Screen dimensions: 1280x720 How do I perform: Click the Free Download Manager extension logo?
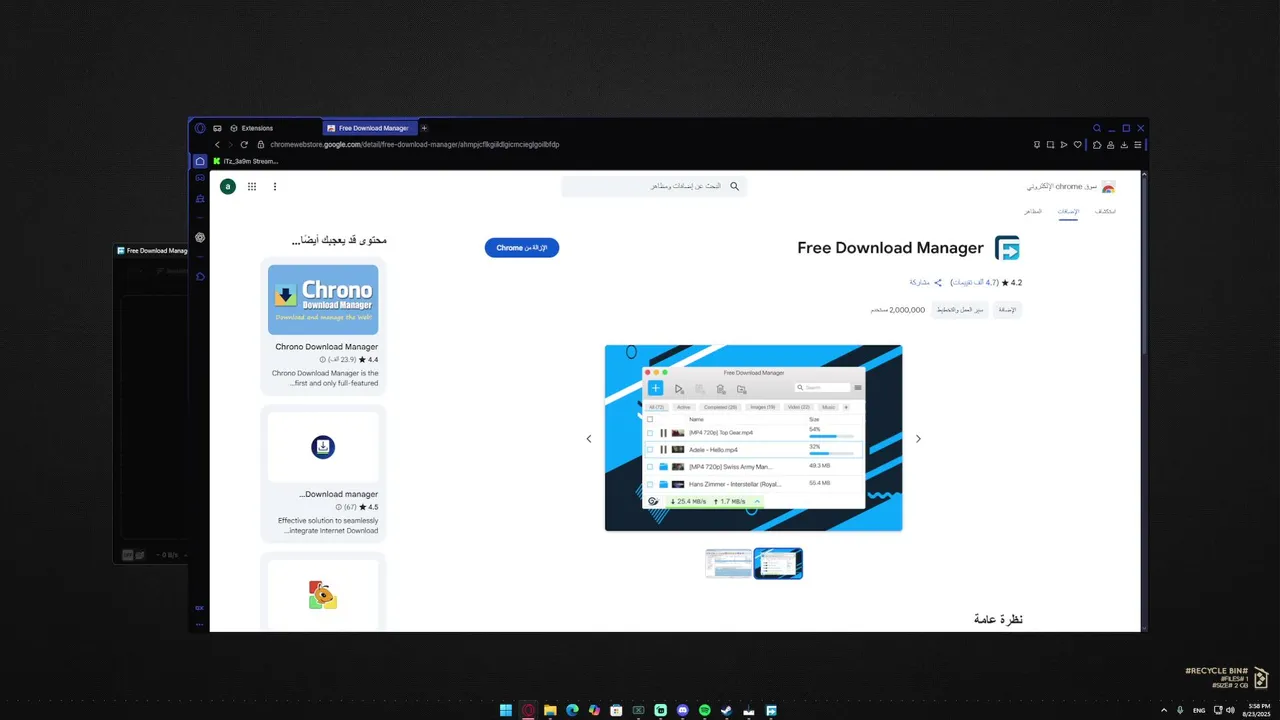[x=1007, y=248]
